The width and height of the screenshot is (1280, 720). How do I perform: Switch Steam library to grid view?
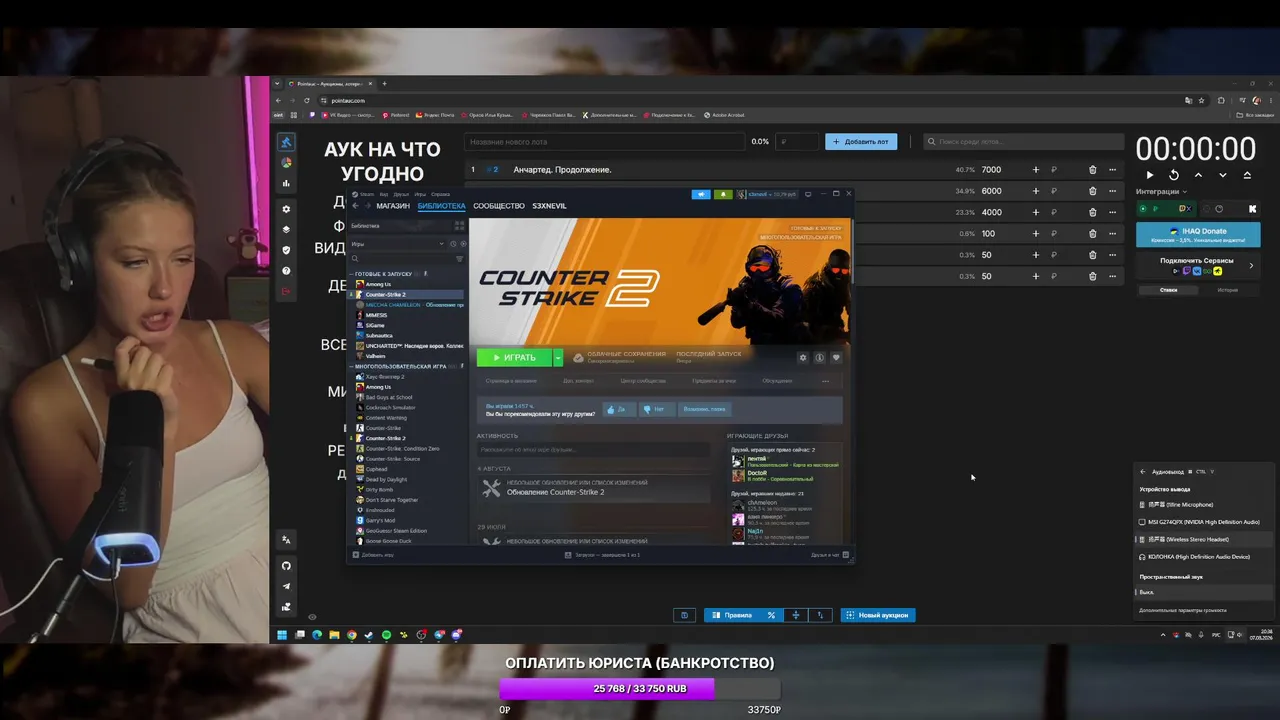pos(460,226)
